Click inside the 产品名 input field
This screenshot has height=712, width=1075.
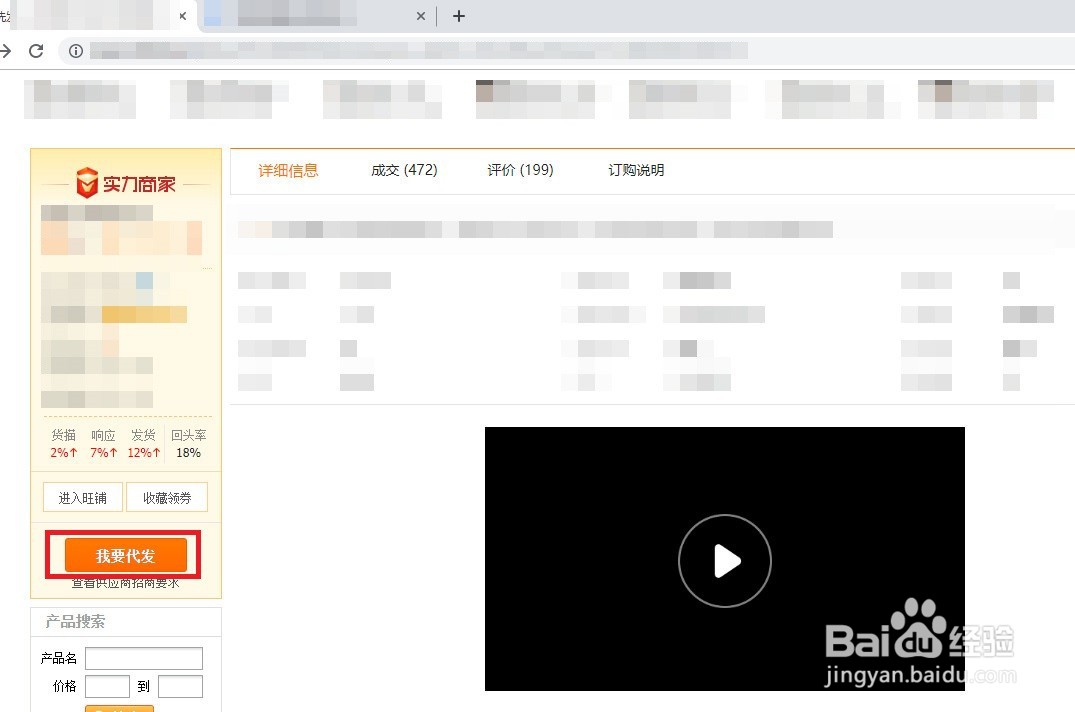click(x=144, y=658)
